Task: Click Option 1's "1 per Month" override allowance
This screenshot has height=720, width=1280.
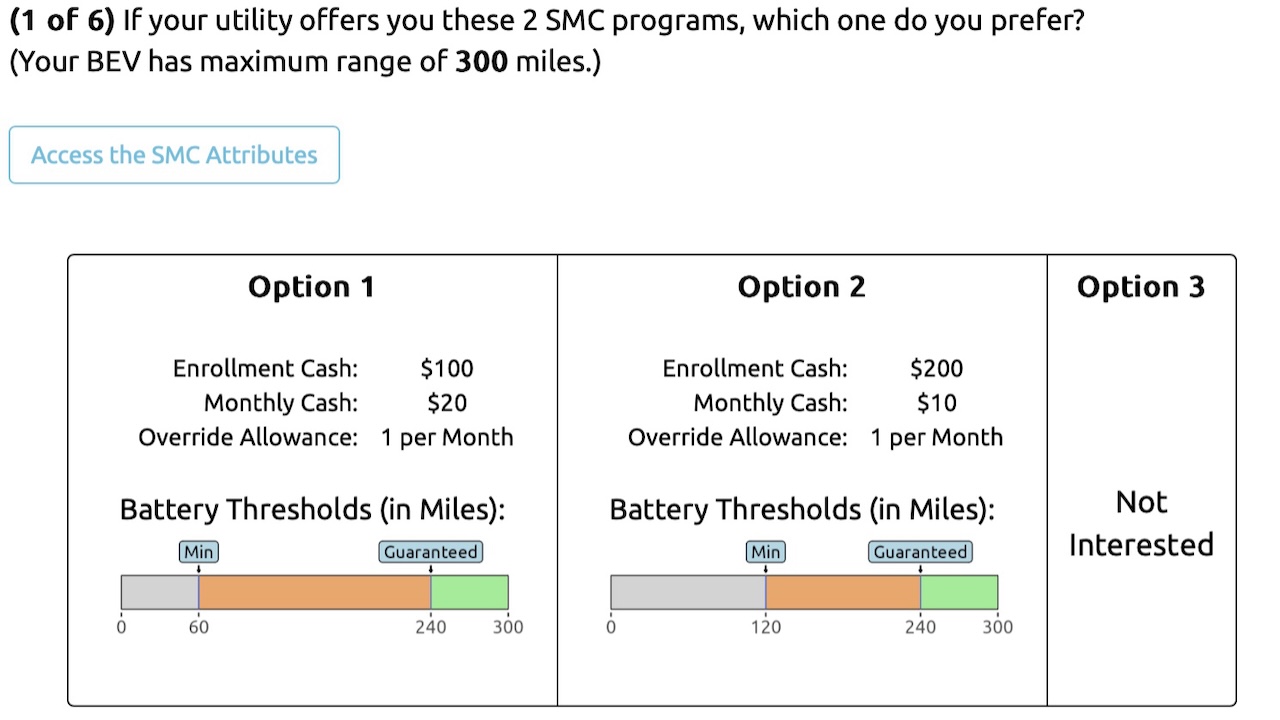Action: tap(446, 438)
